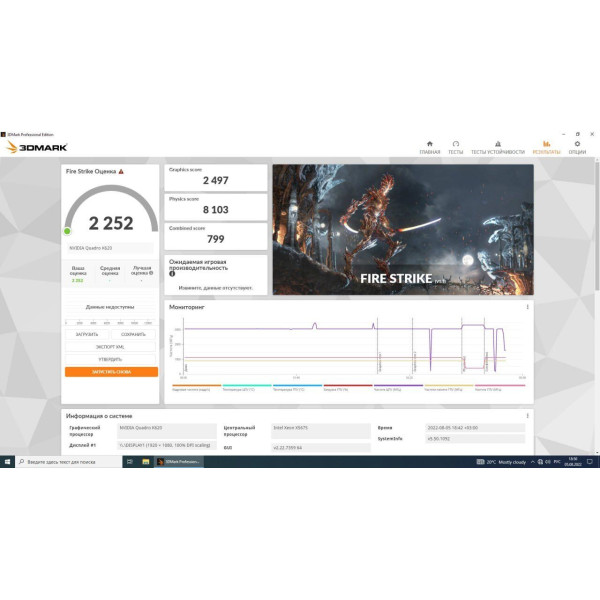The image size is (600, 600).
Task: Click 3DMark Professional taskbar button
Action: pos(179,462)
